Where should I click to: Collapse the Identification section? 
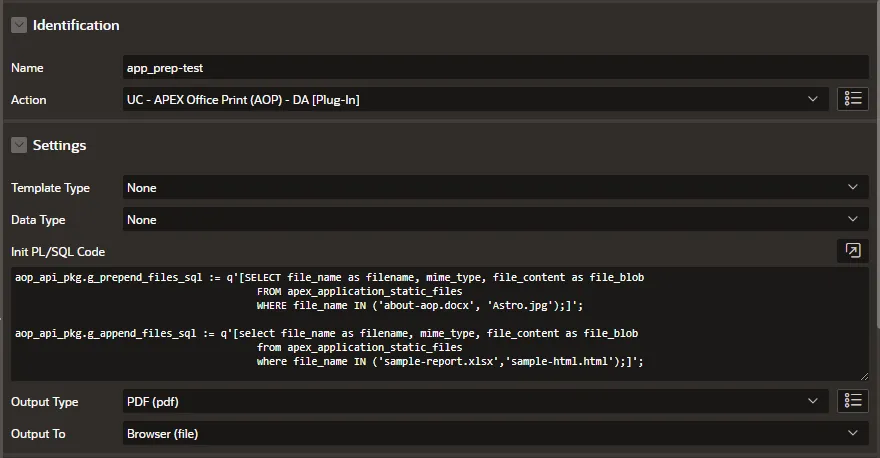tap(19, 25)
